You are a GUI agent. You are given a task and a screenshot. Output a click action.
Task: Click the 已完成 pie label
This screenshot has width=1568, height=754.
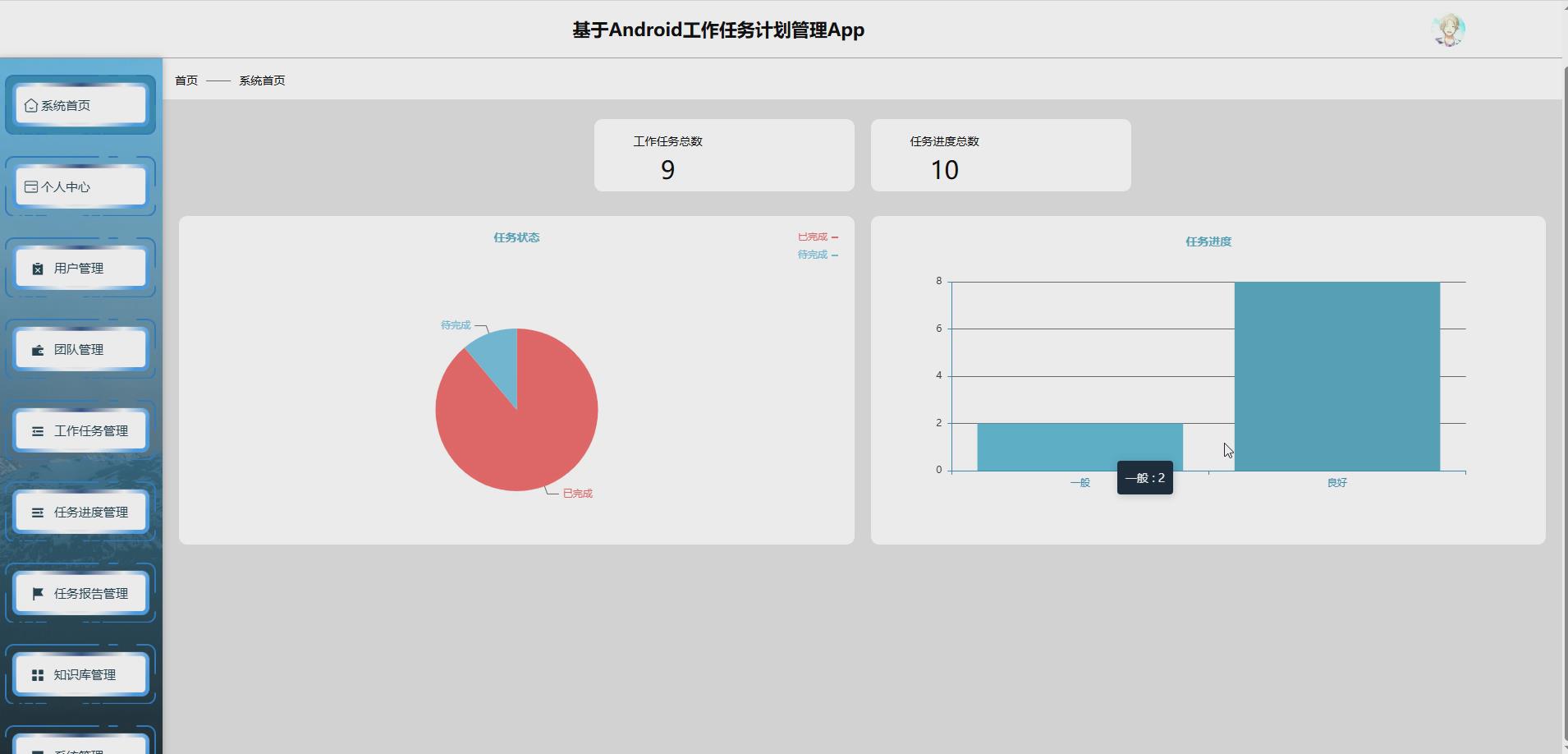pos(577,494)
